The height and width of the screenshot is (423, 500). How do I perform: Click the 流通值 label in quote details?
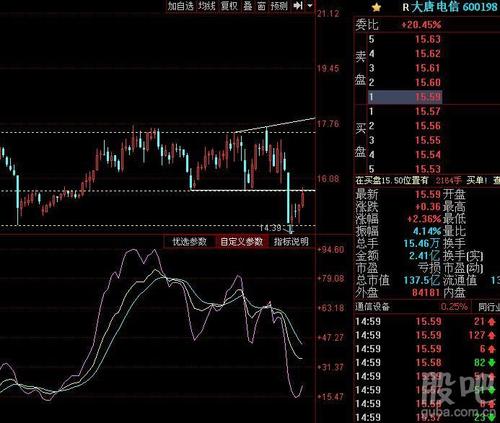click(x=460, y=280)
